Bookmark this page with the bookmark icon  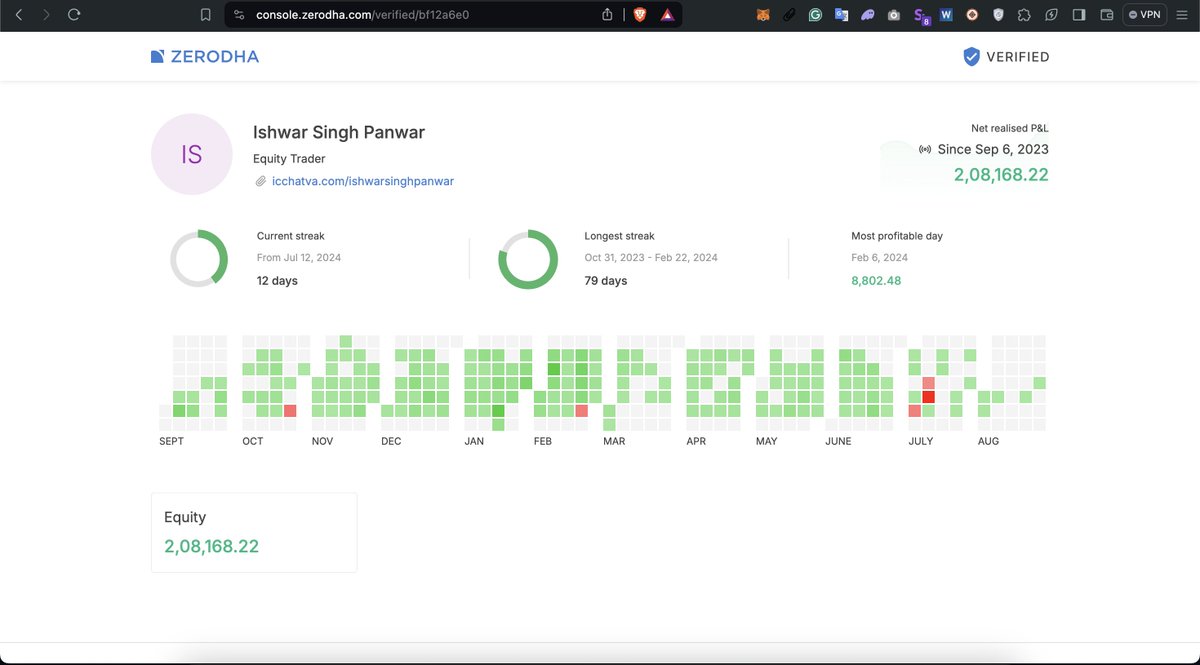pos(205,15)
